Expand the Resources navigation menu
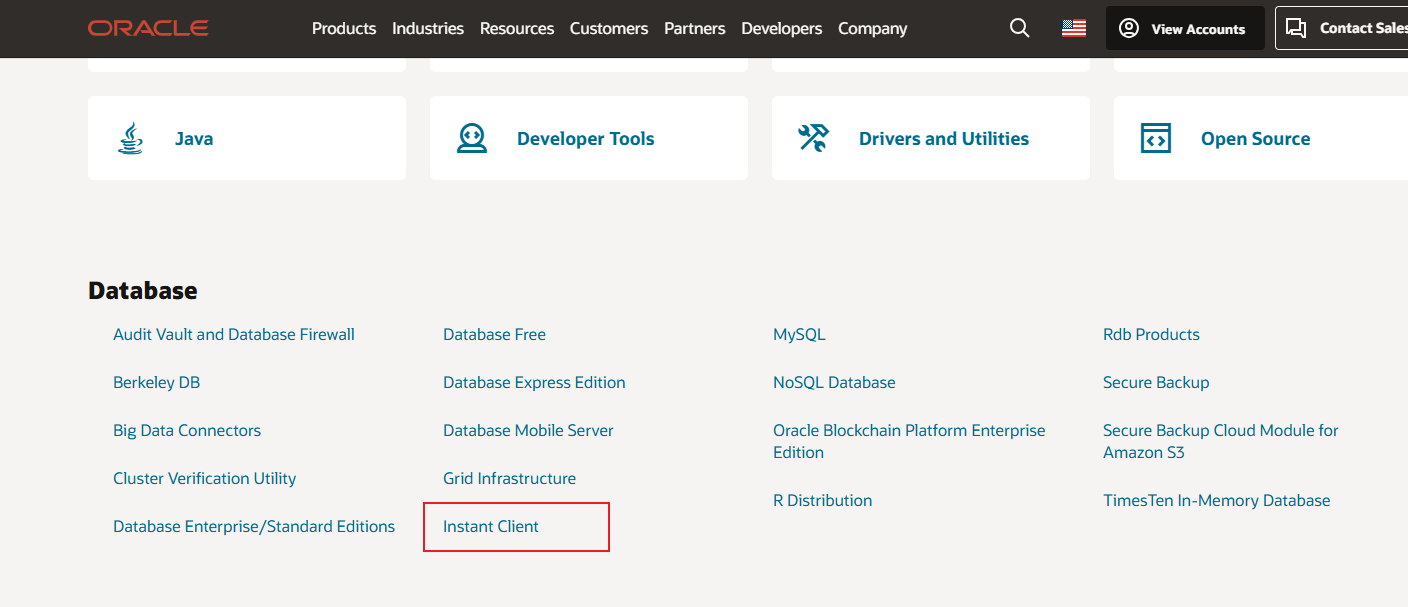 pos(517,28)
